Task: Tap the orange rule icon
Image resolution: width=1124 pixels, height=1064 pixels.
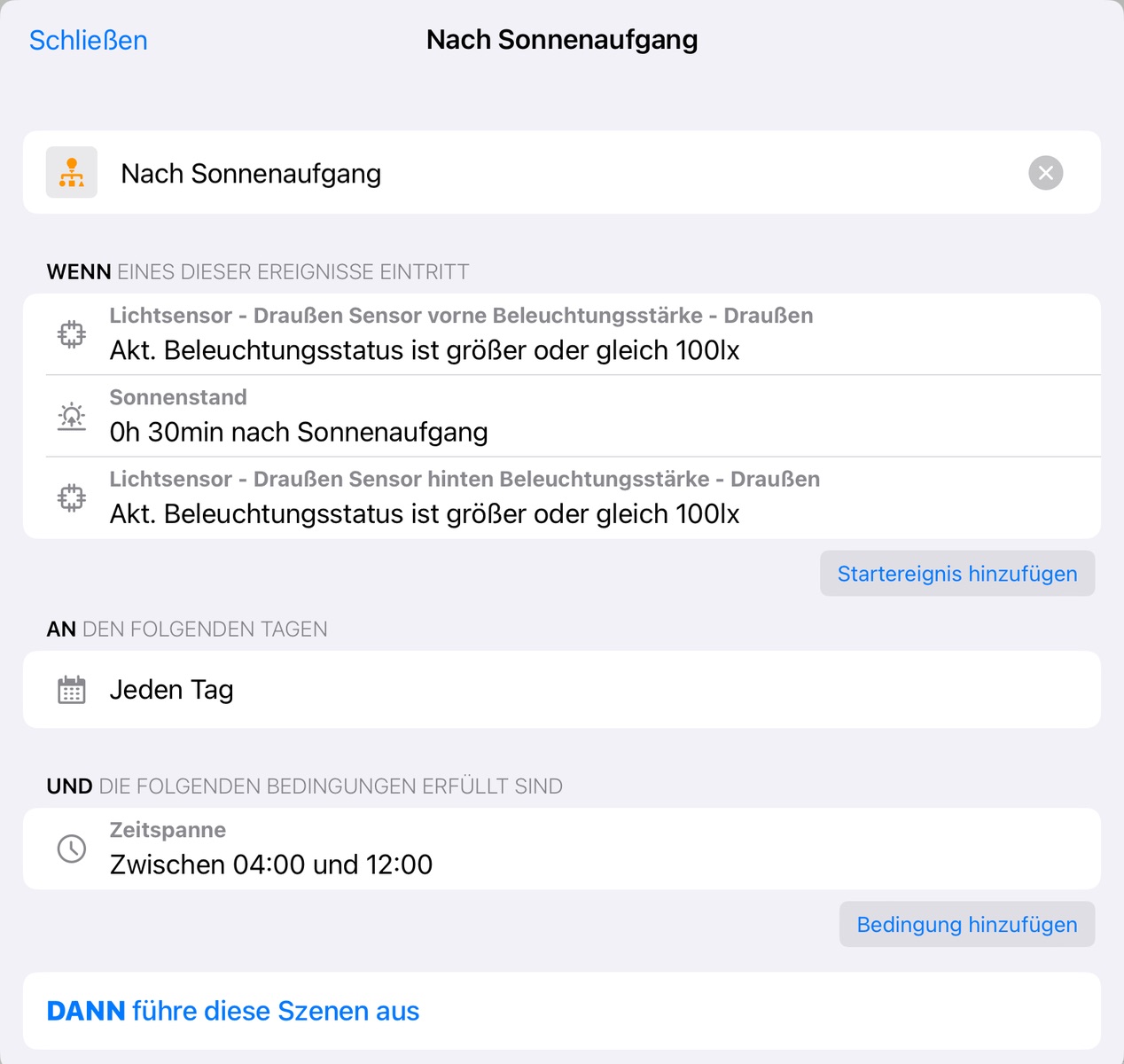Action: (x=72, y=173)
